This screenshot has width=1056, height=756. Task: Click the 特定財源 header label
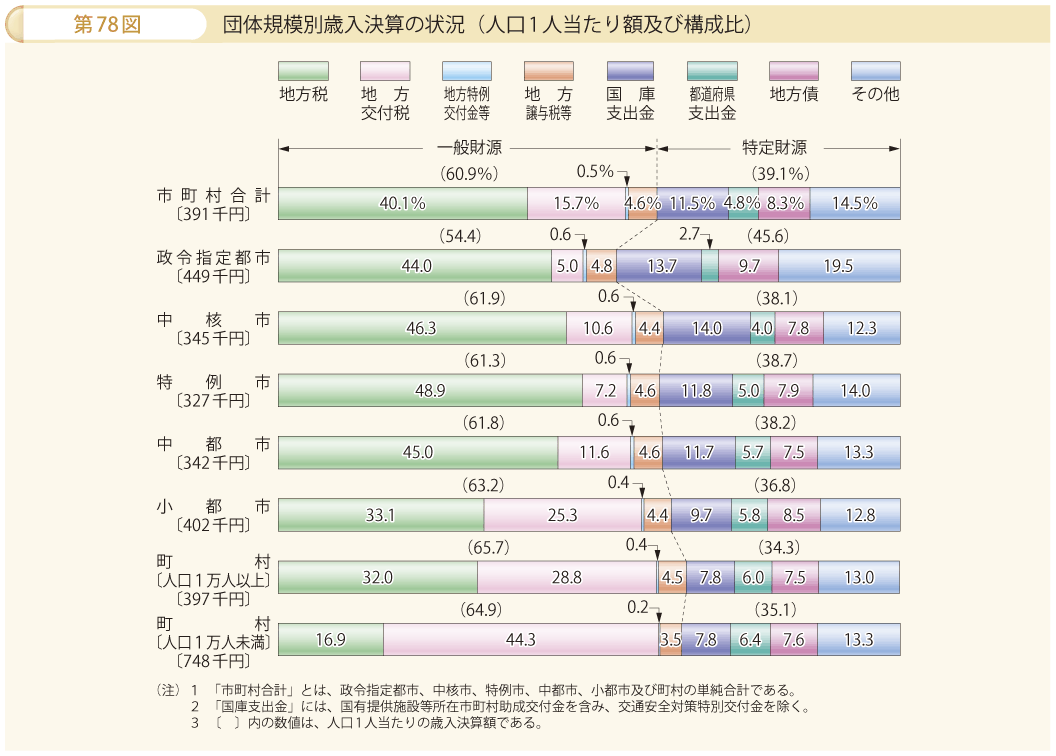coord(774,147)
